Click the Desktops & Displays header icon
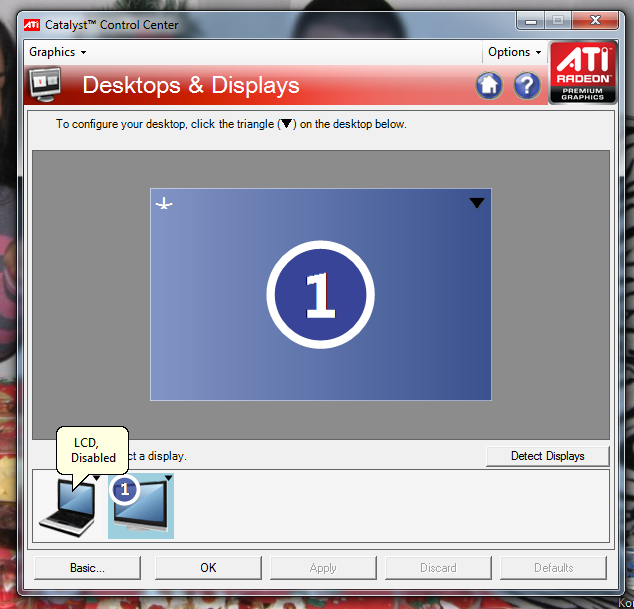The height and width of the screenshot is (609, 634). click(x=46, y=85)
